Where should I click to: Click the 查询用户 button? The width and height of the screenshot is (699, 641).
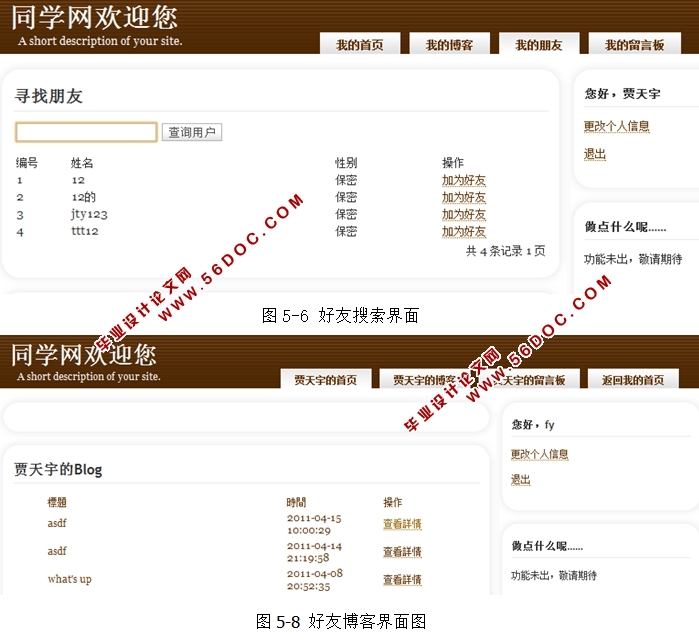tap(192, 132)
